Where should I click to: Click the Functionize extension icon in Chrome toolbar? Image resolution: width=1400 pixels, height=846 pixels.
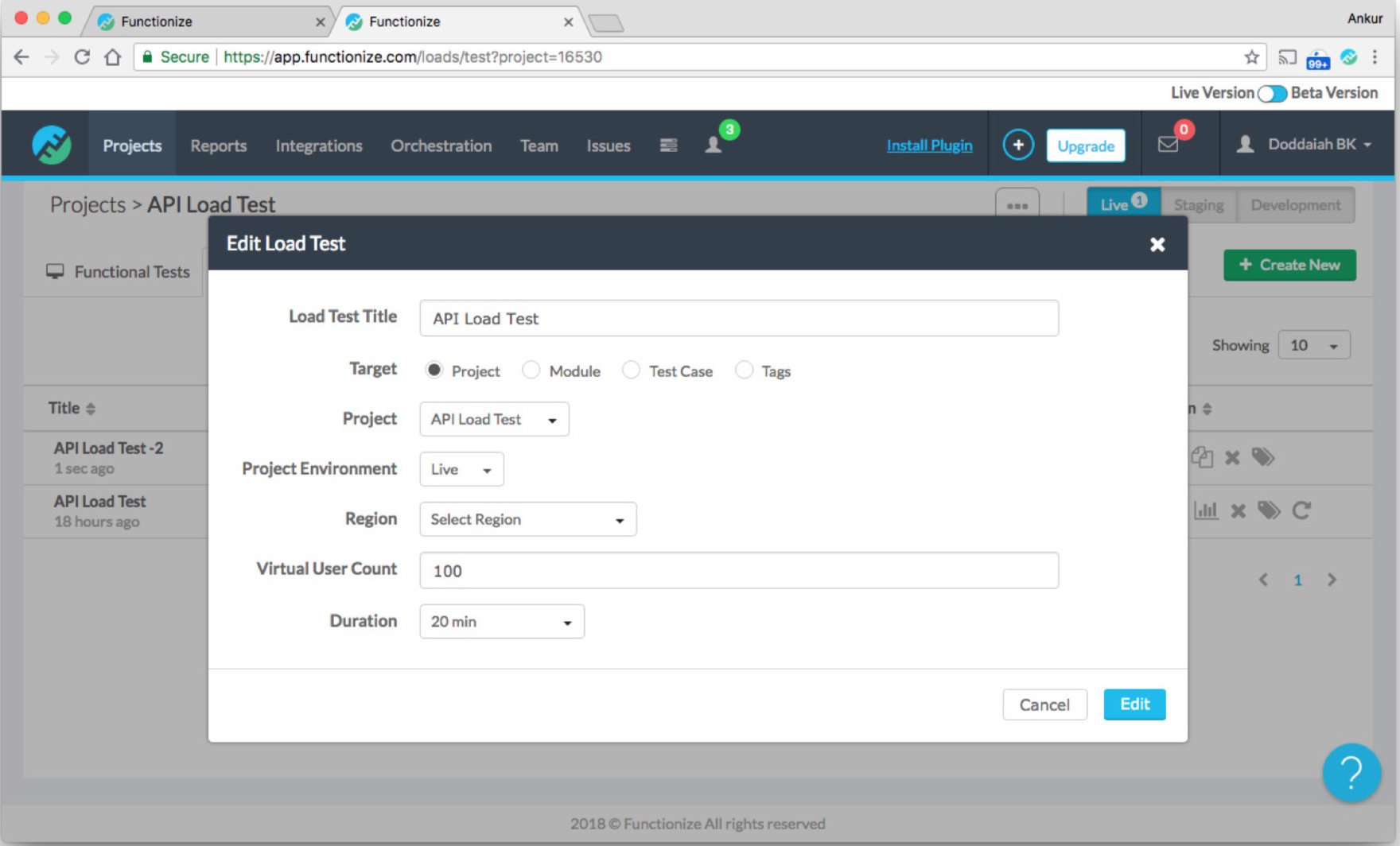1348,57
